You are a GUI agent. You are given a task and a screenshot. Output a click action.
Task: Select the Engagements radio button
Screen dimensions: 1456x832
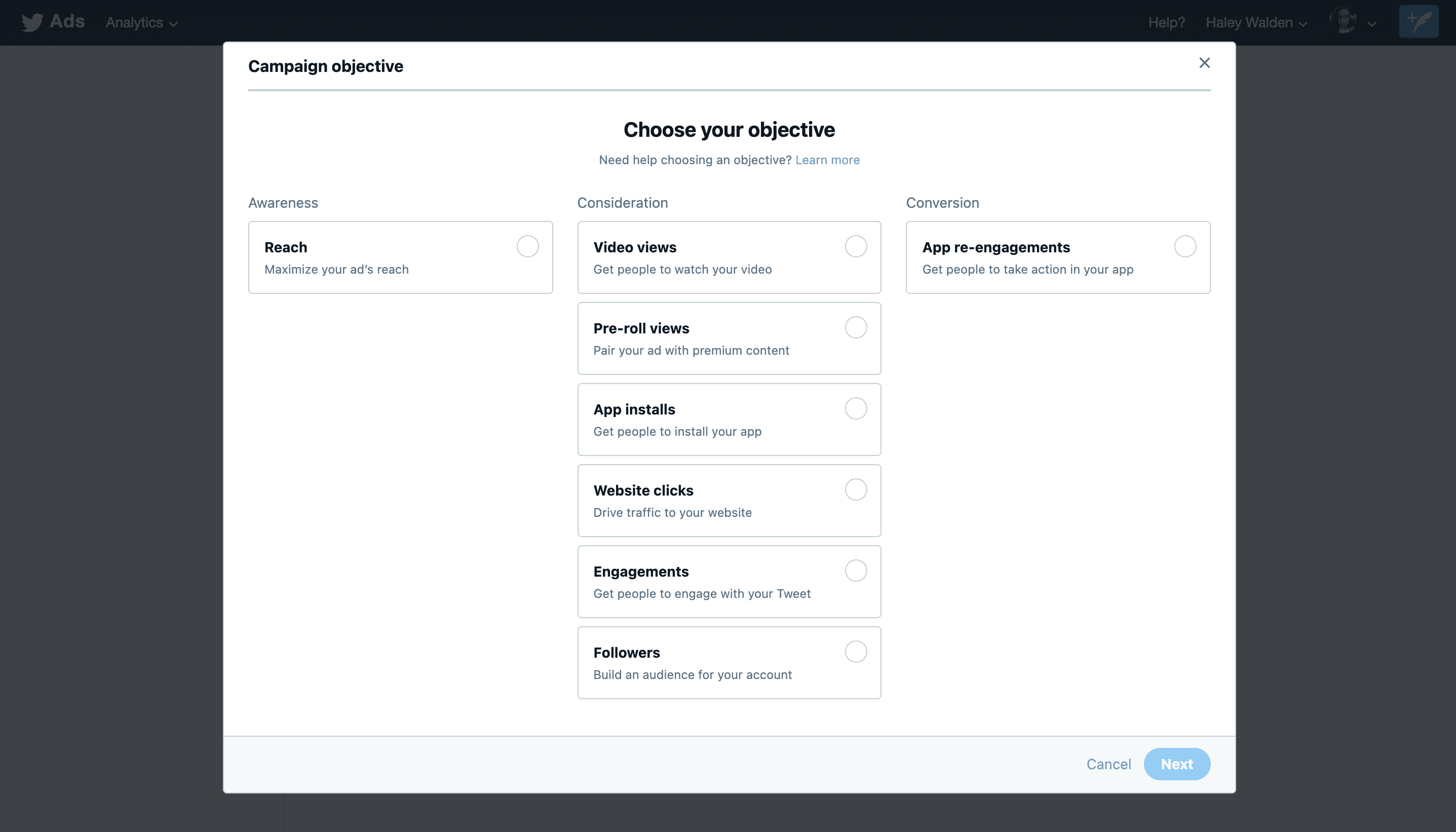click(855, 571)
